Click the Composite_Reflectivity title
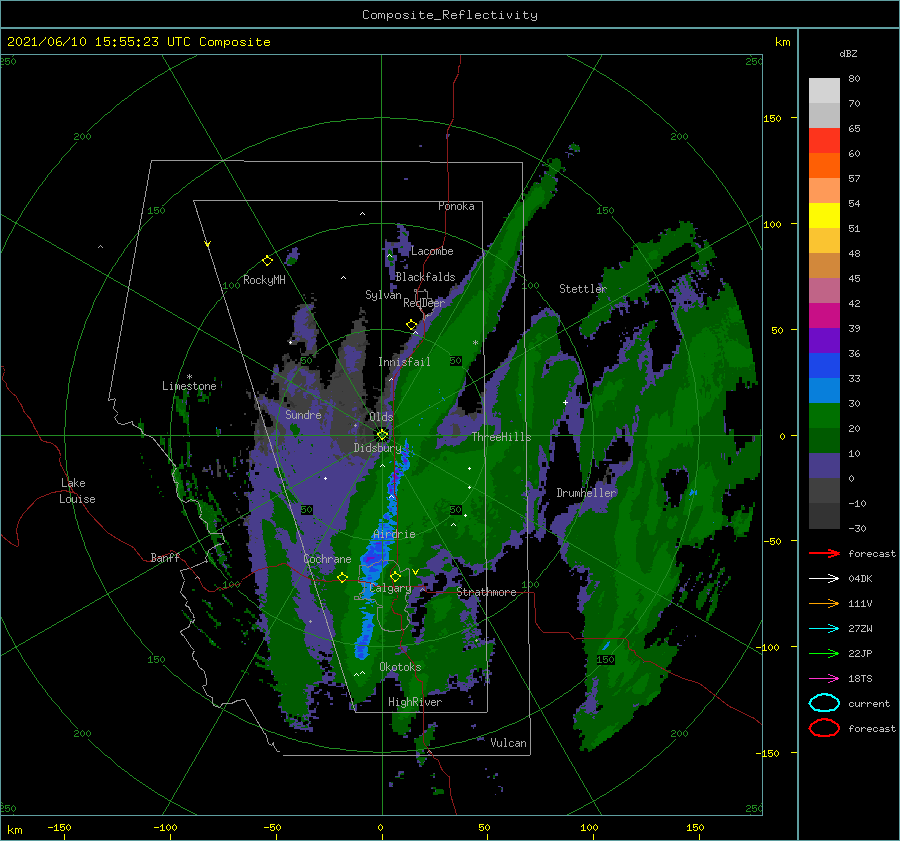Image resolution: width=900 pixels, height=841 pixels. [450, 15]
